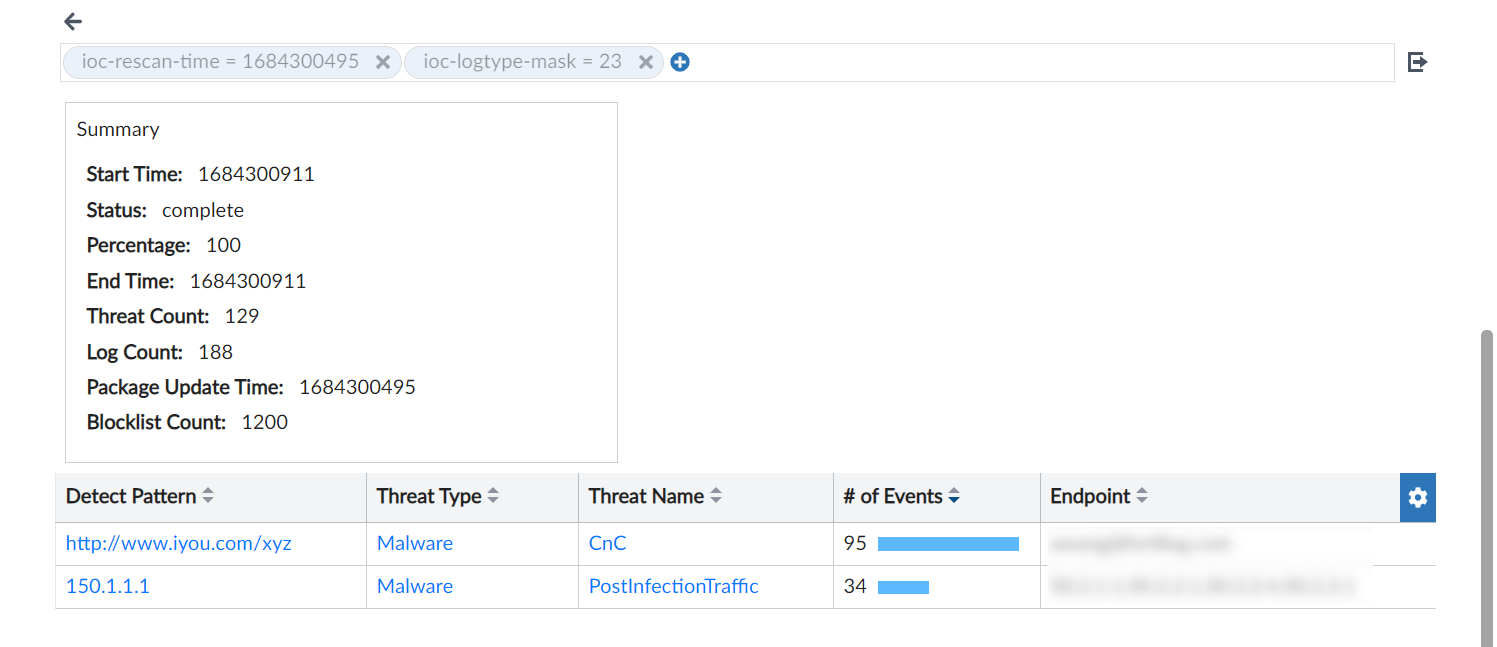
Task: Toggle sorting on the # of Events column
Action: coord(953,496)
